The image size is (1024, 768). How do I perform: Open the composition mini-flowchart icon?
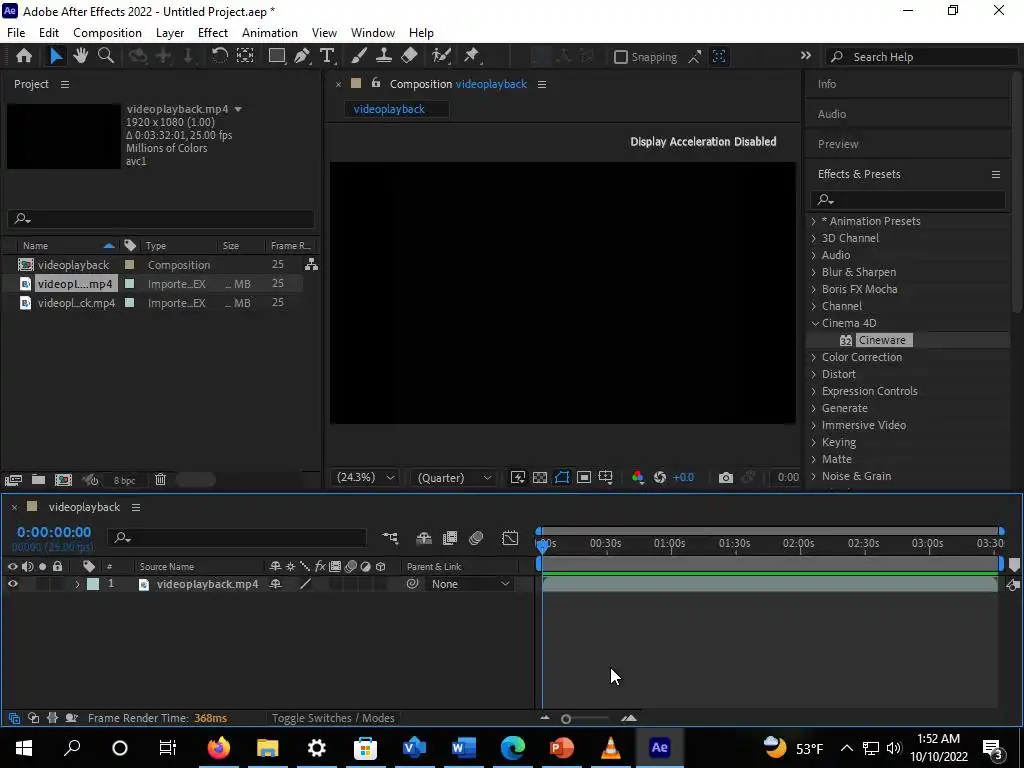(x=390, y=537)
